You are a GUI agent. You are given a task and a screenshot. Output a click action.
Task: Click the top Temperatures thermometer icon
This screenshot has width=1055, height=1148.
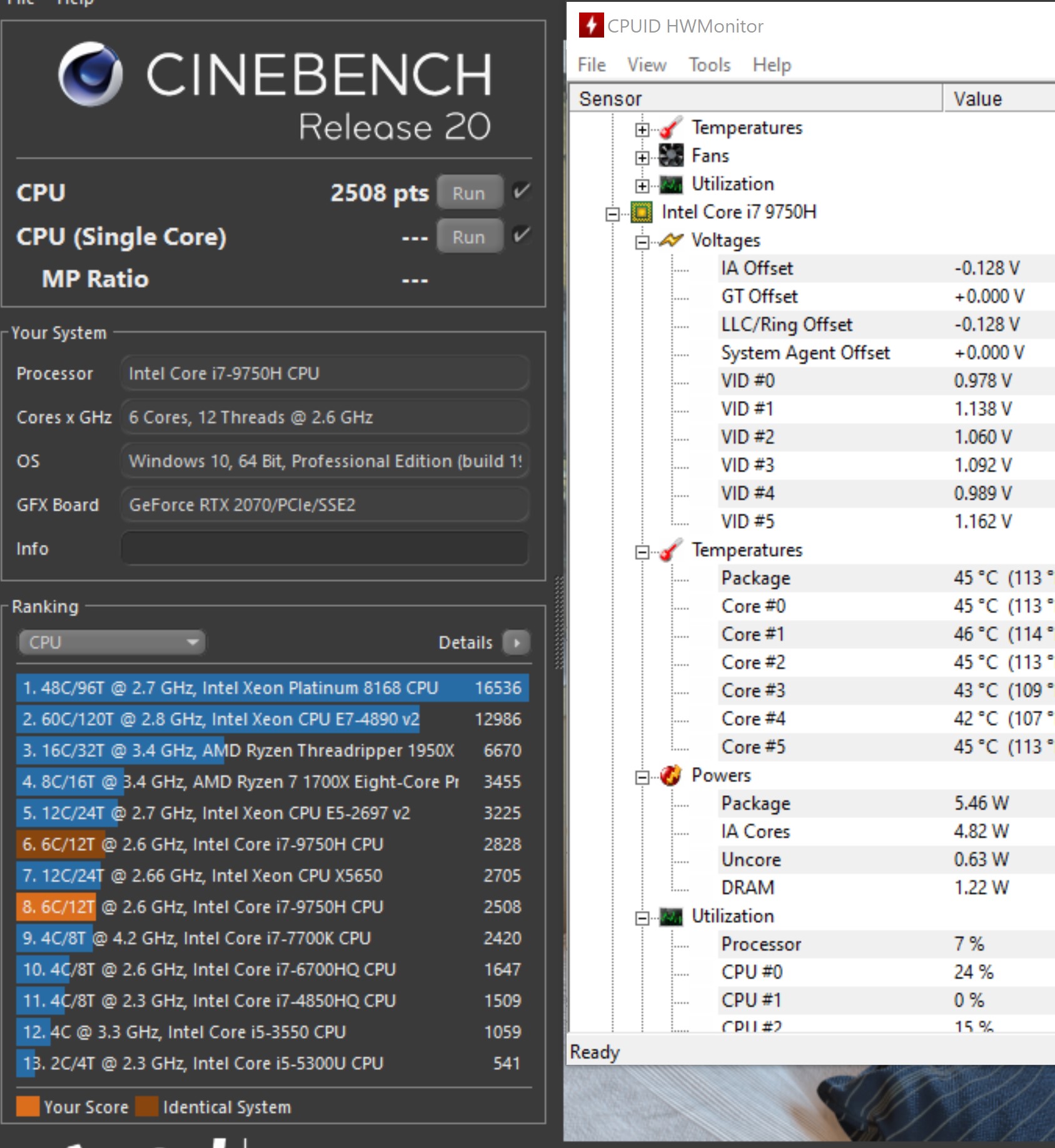pyautogui.click(x=671, y=128)
